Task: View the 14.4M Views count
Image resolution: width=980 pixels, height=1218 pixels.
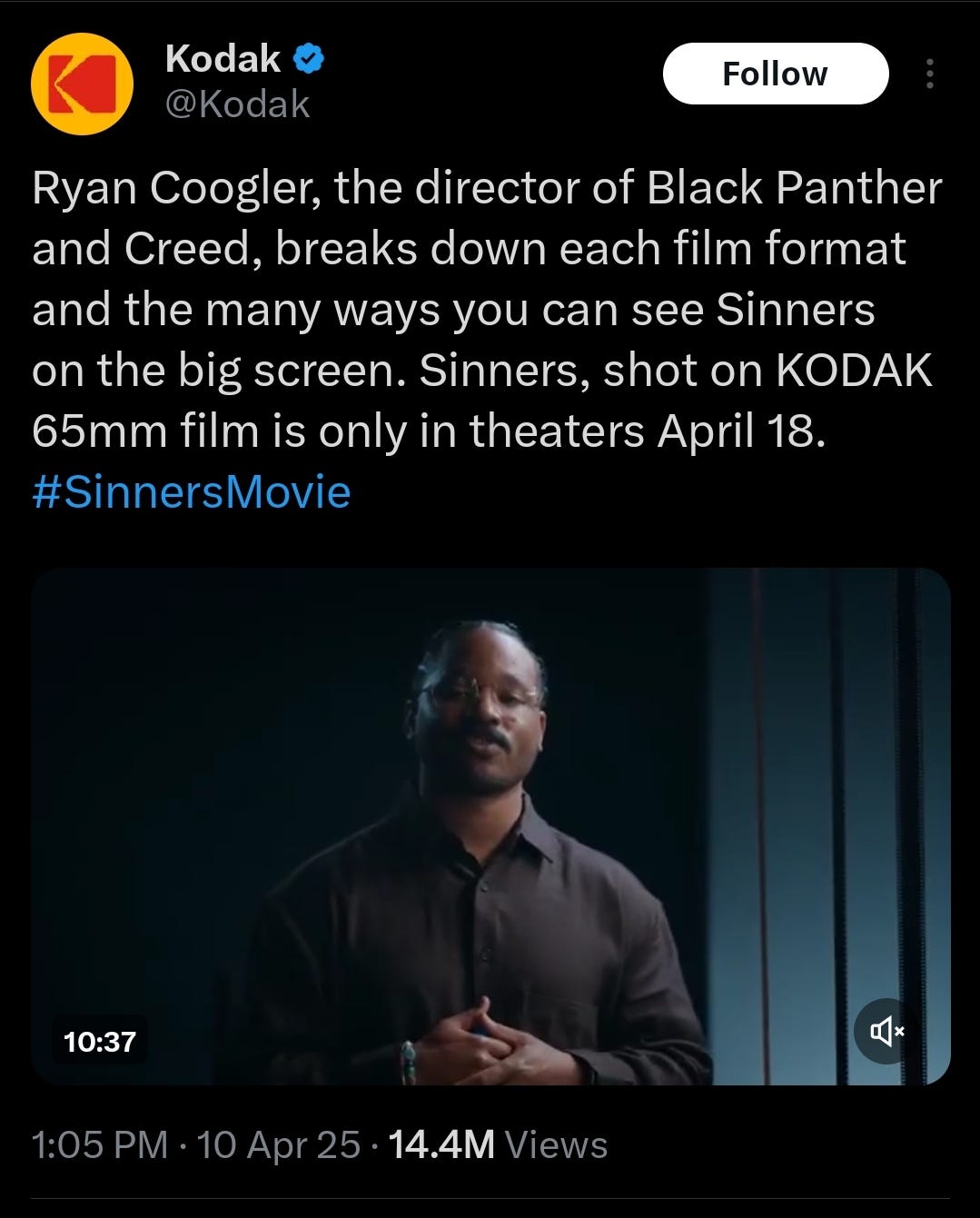Action: [x=498, y=1144]
